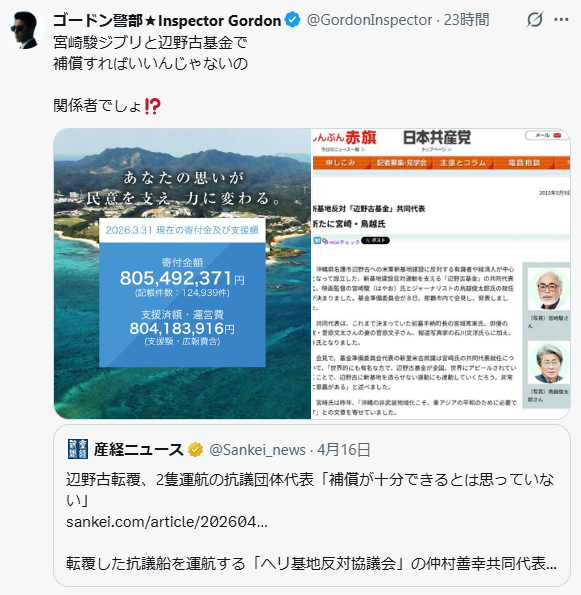Open the 23時間 timestamp link
Screen dimensions: 581x595
[x=466, y=20]
